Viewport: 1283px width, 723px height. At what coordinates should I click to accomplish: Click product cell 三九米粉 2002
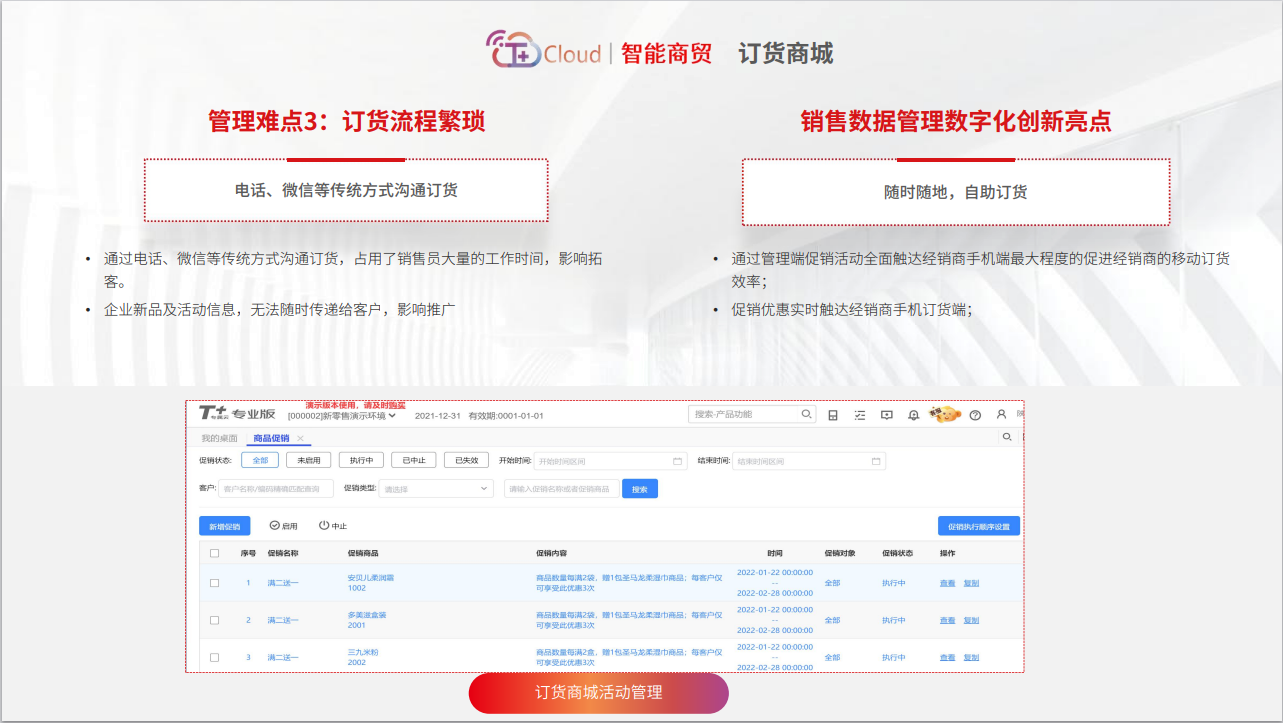[x=362, y=657]
